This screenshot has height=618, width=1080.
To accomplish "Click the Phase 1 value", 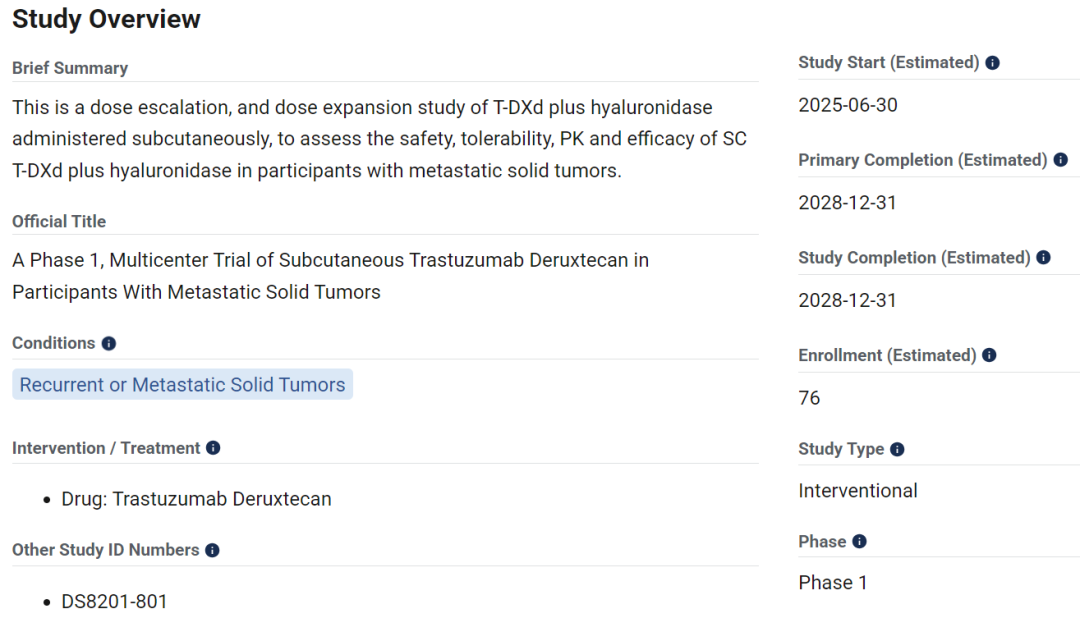I will tap(833, 583).
